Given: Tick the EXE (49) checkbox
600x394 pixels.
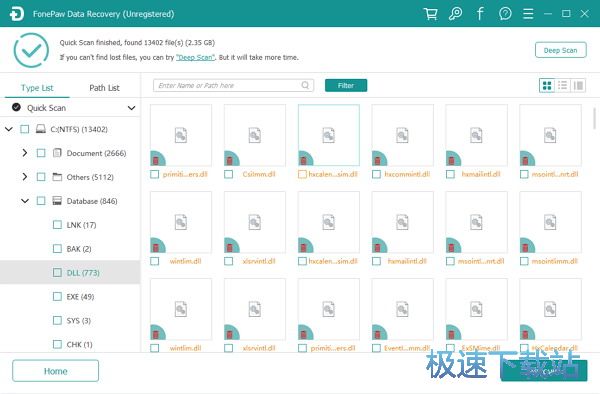Looking at the screenshot, I should pos(57,296).
